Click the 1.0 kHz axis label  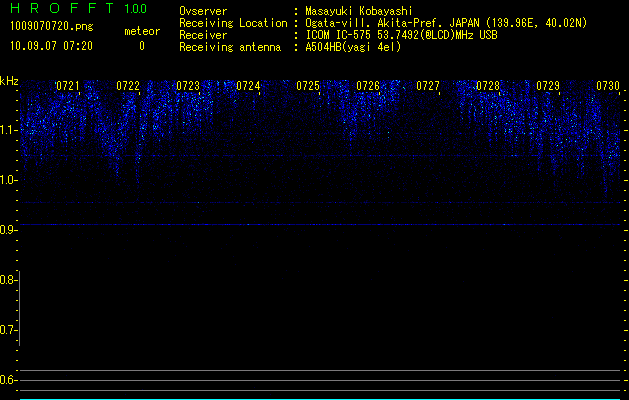tap(8, 181)
